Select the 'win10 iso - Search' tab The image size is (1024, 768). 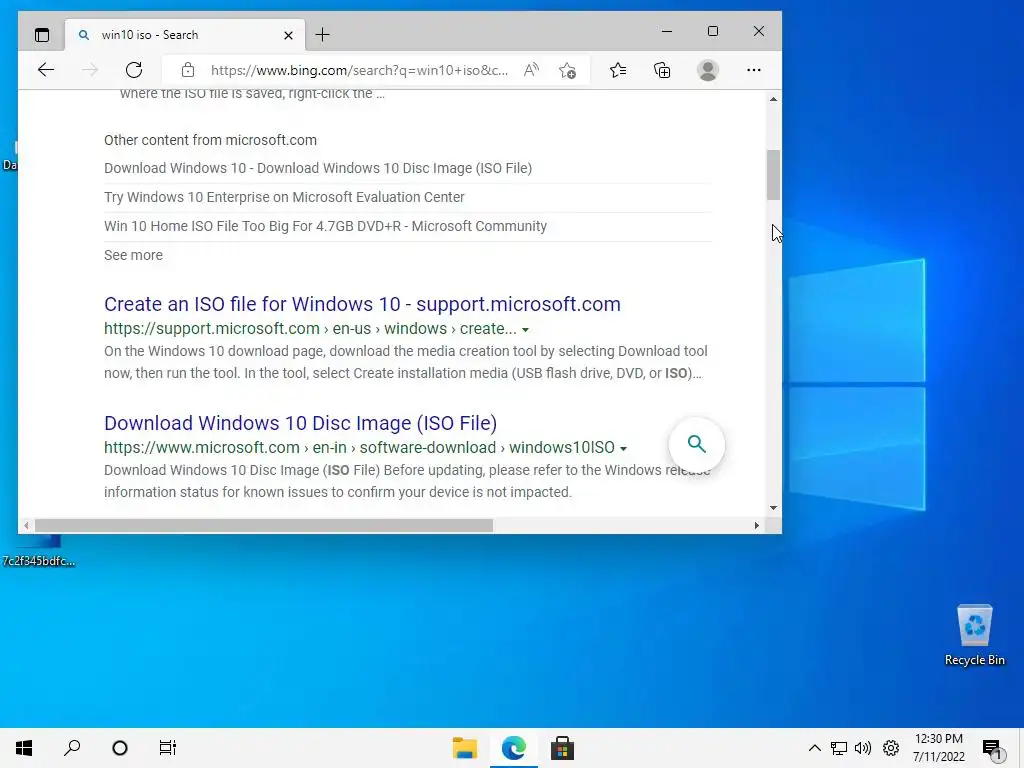(x=184, y=35)
